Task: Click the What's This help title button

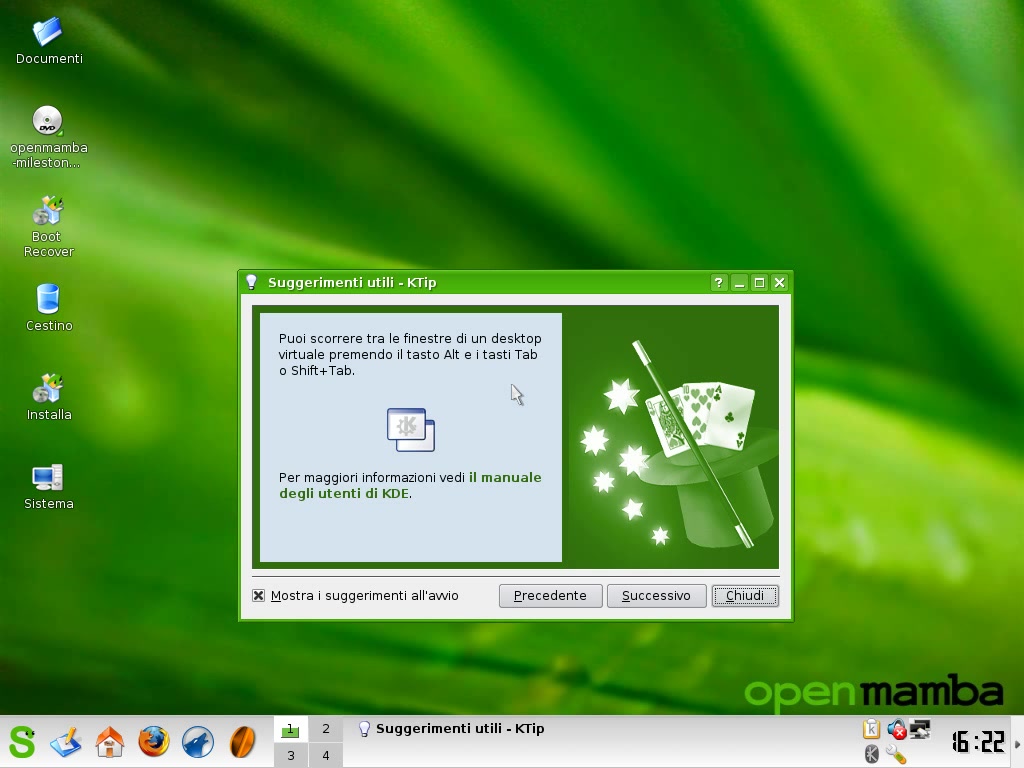Action: coord(718,283)
